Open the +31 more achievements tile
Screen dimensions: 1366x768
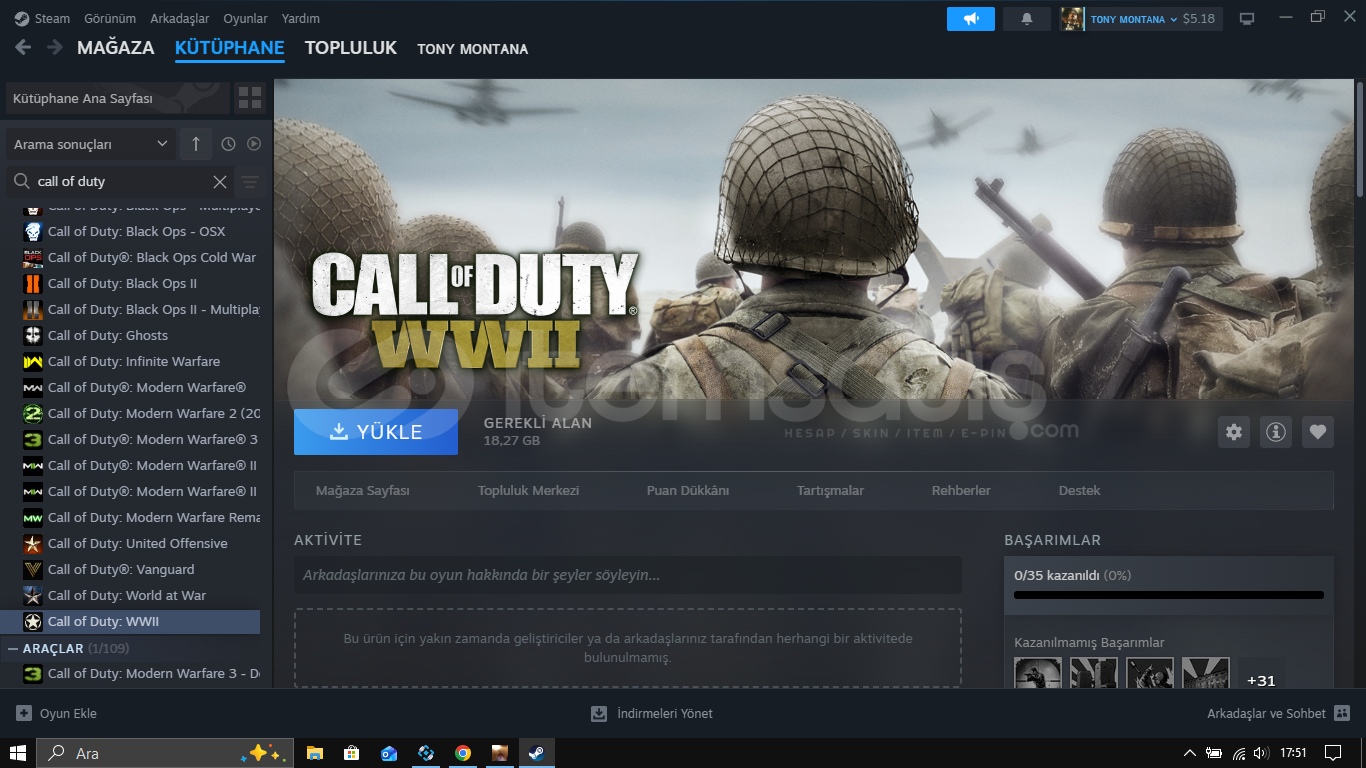tap(1261, 680)
